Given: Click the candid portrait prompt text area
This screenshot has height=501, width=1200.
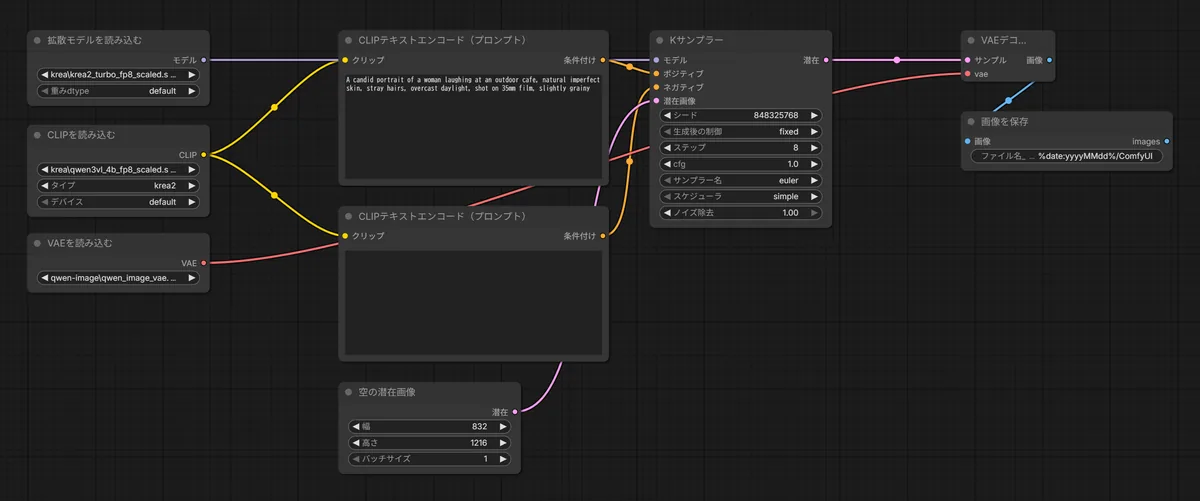Looking at the screenshot, I should [x=474, y=126].
